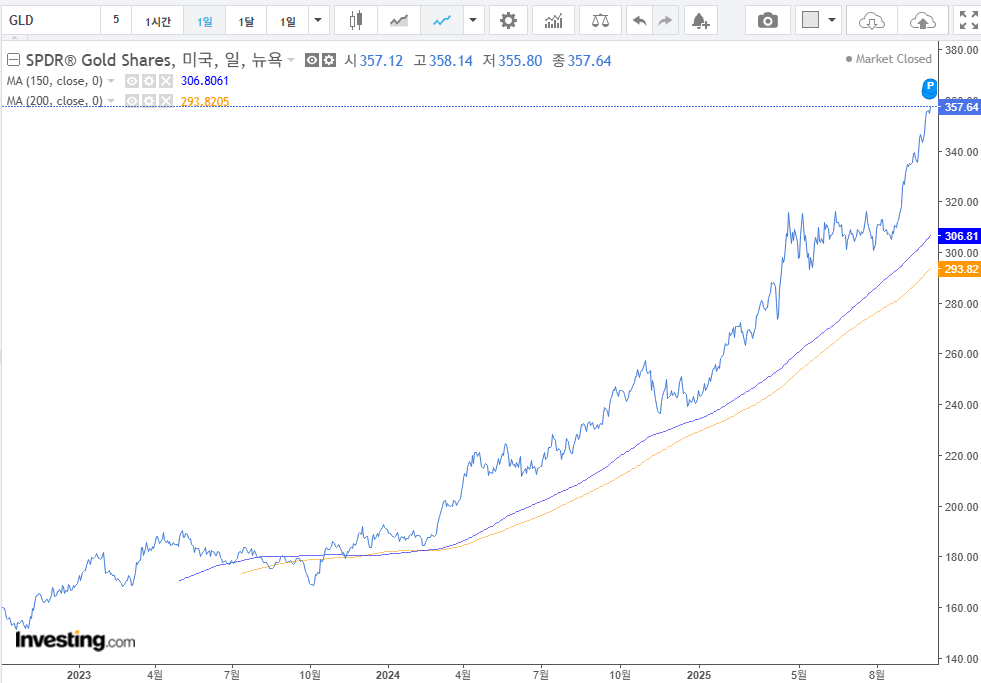Select the 1시간 interval
The height and width of the screenshot is (683, 981).
point(158,21)
